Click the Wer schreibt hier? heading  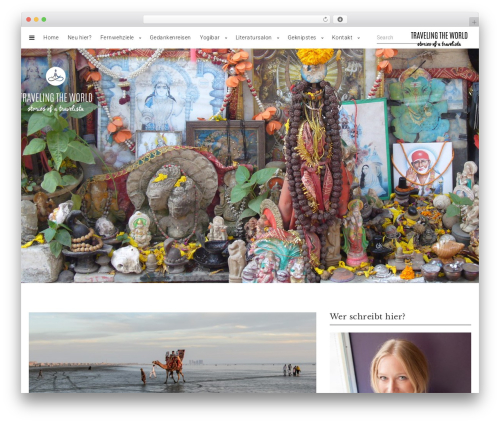[367, 316]
